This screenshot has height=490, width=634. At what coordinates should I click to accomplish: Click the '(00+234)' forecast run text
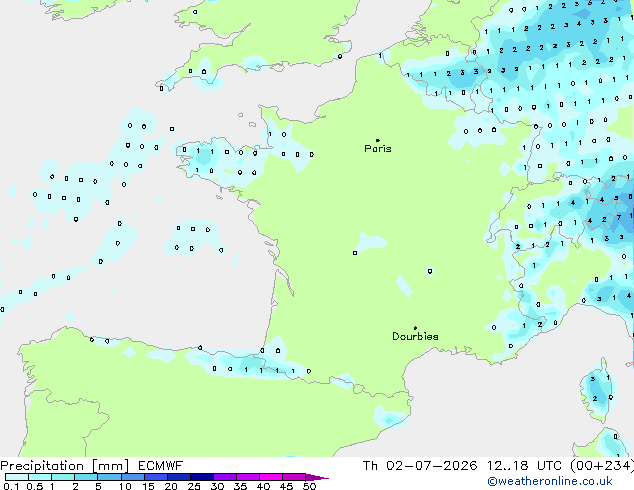click(x=602, y=466)
